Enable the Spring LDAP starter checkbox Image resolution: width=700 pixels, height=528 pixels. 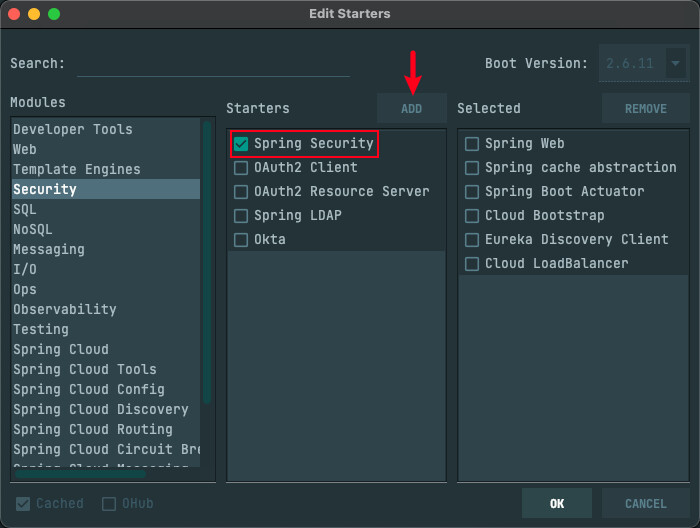tap(241, 216)
